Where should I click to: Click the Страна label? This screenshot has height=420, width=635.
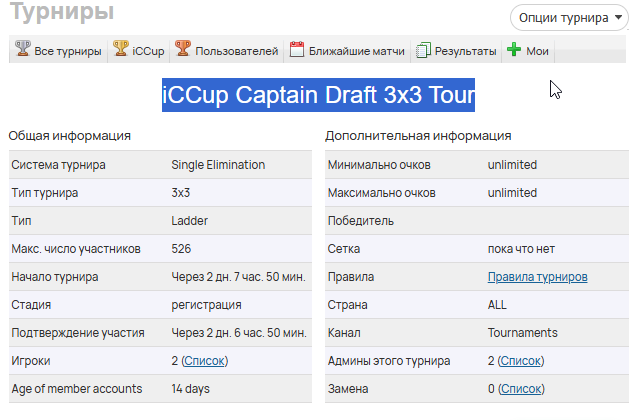click(347, 305)
